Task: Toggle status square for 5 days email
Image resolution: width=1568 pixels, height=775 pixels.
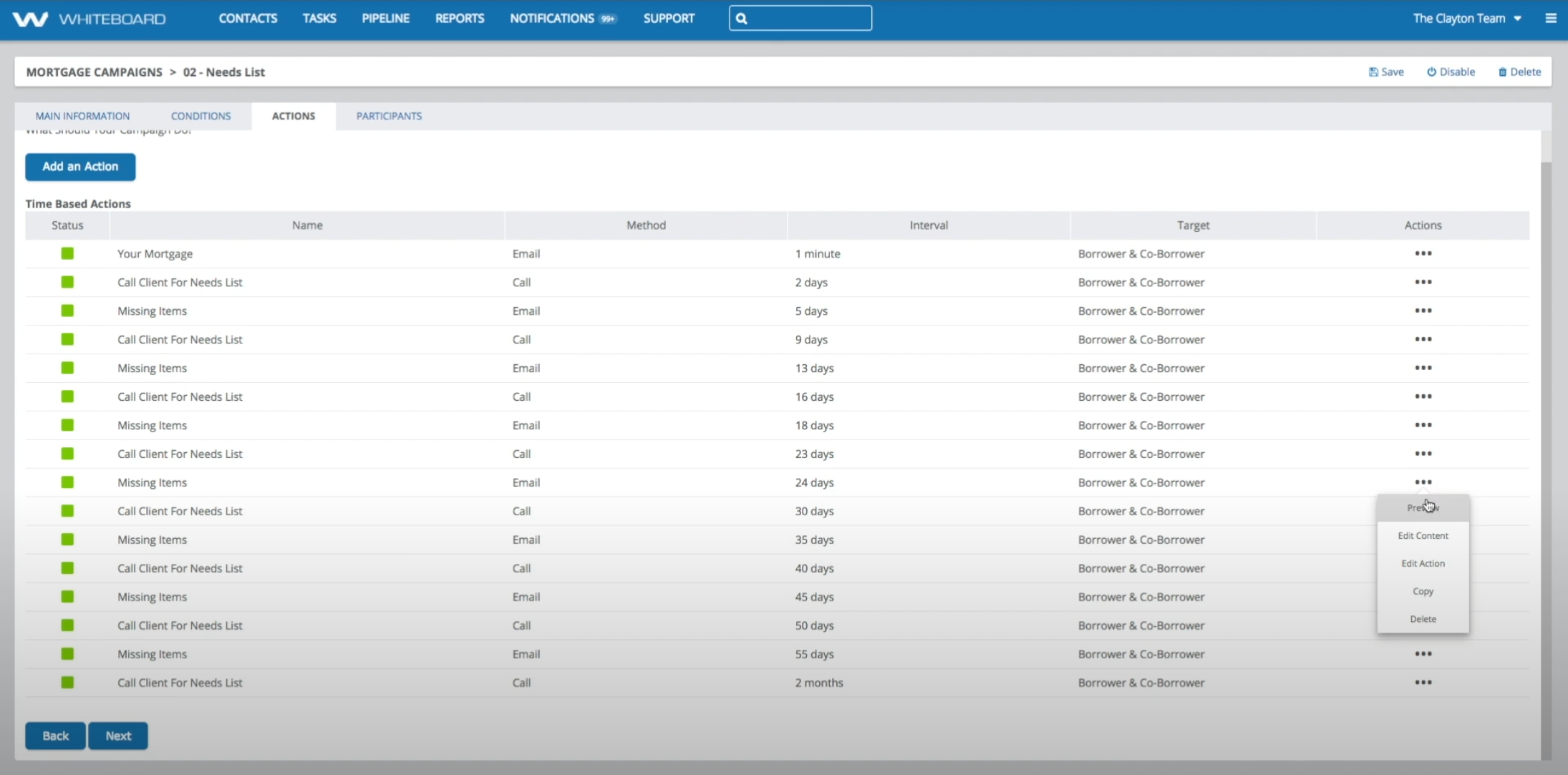Action: (x=67, y=311)
